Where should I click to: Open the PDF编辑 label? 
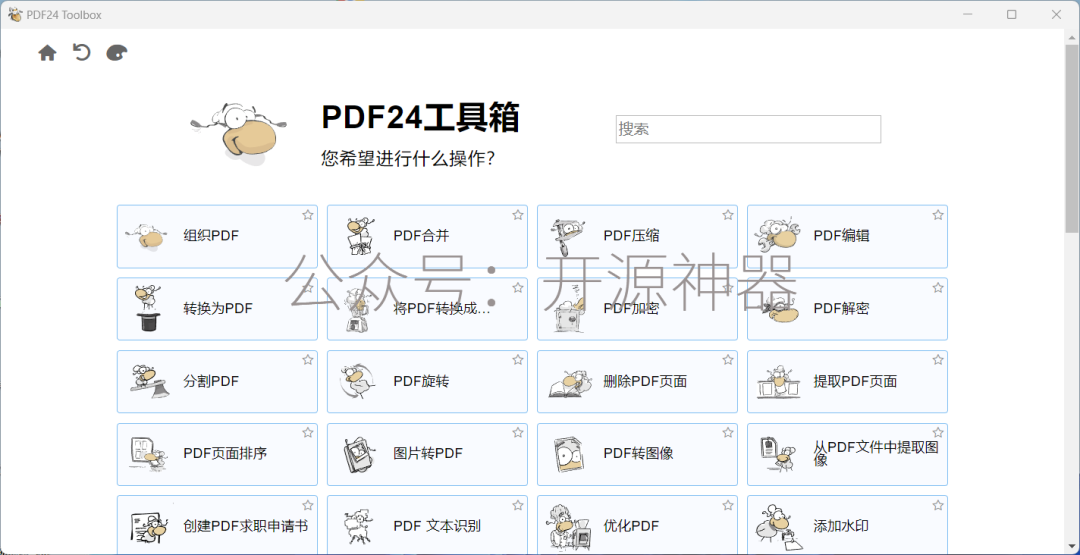click(x=842, y=236)
